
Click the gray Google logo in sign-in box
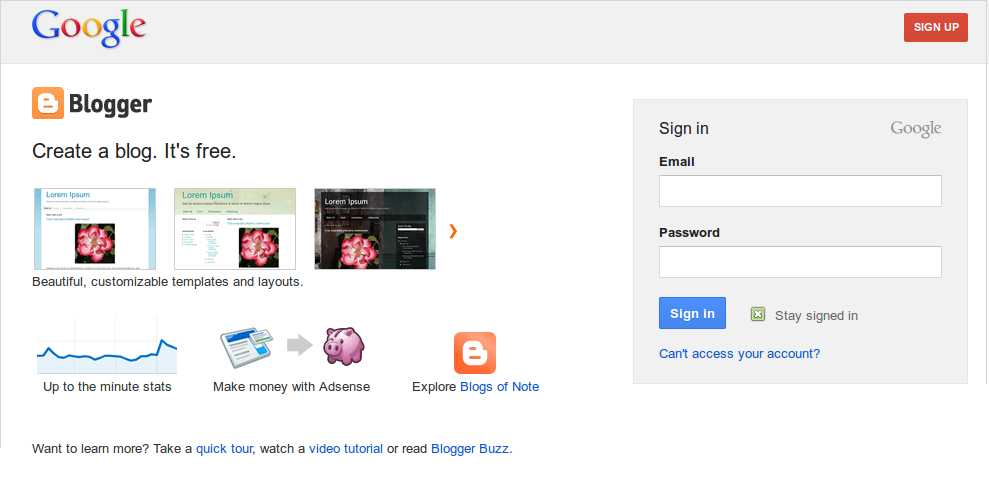[x=915, y=128]
